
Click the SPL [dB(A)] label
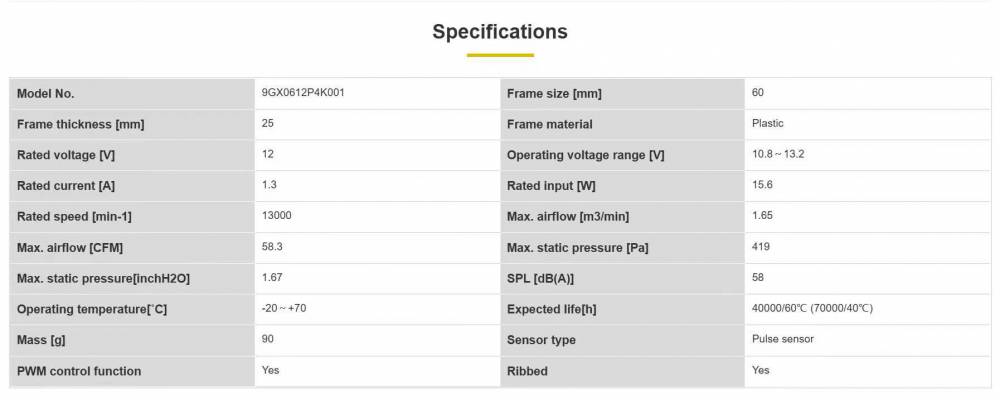541,279
